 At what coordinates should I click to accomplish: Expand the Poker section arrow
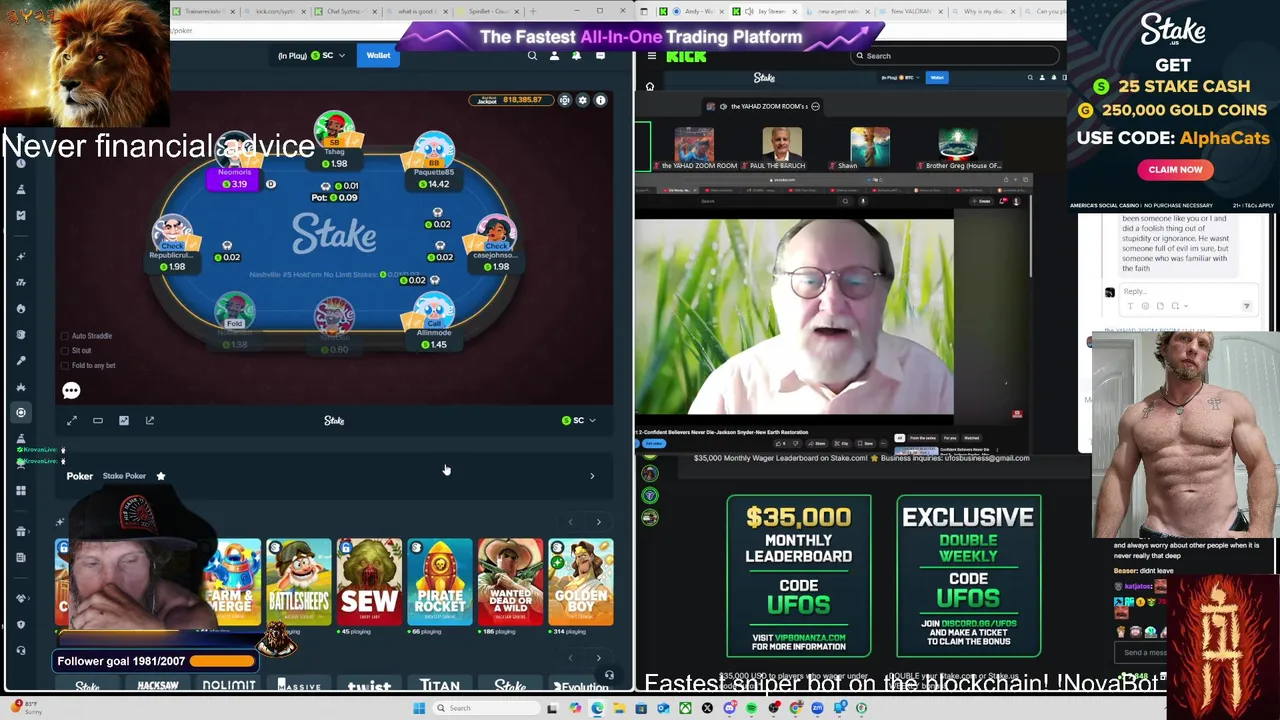[x=592, y=476]
